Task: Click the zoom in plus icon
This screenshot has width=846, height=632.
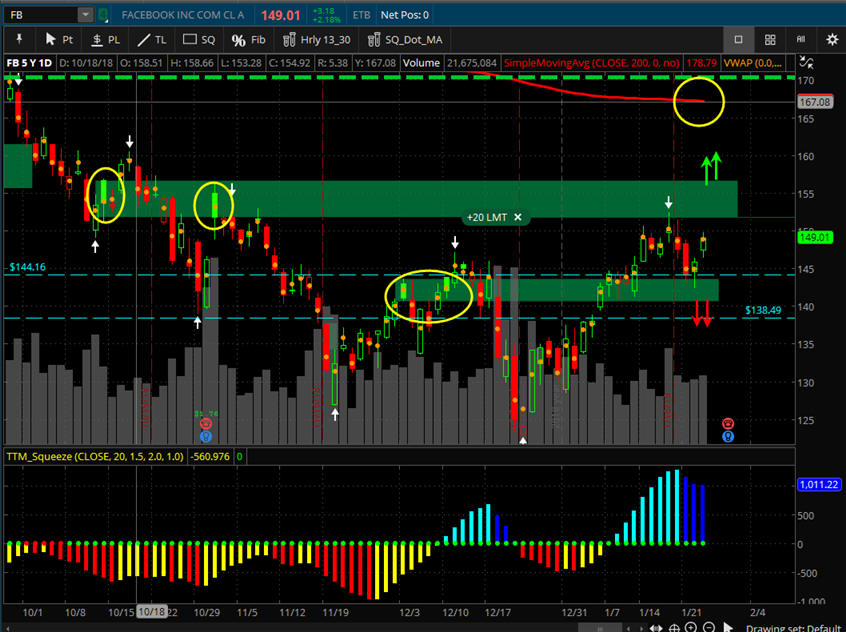Action: pos(691,627)
